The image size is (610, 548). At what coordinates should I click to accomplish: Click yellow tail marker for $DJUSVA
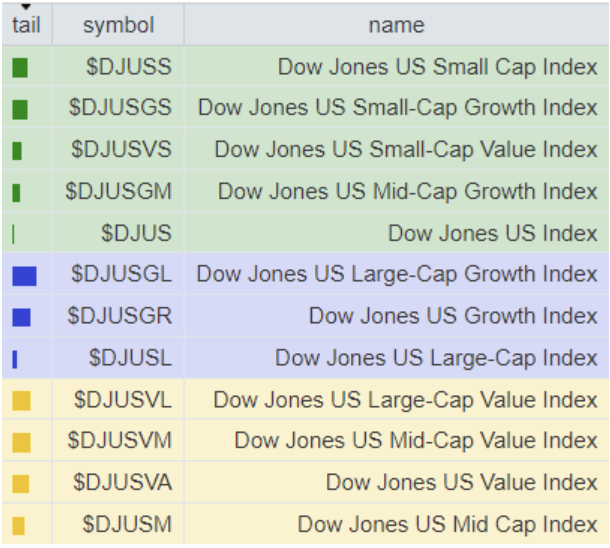tap(21, 483)
